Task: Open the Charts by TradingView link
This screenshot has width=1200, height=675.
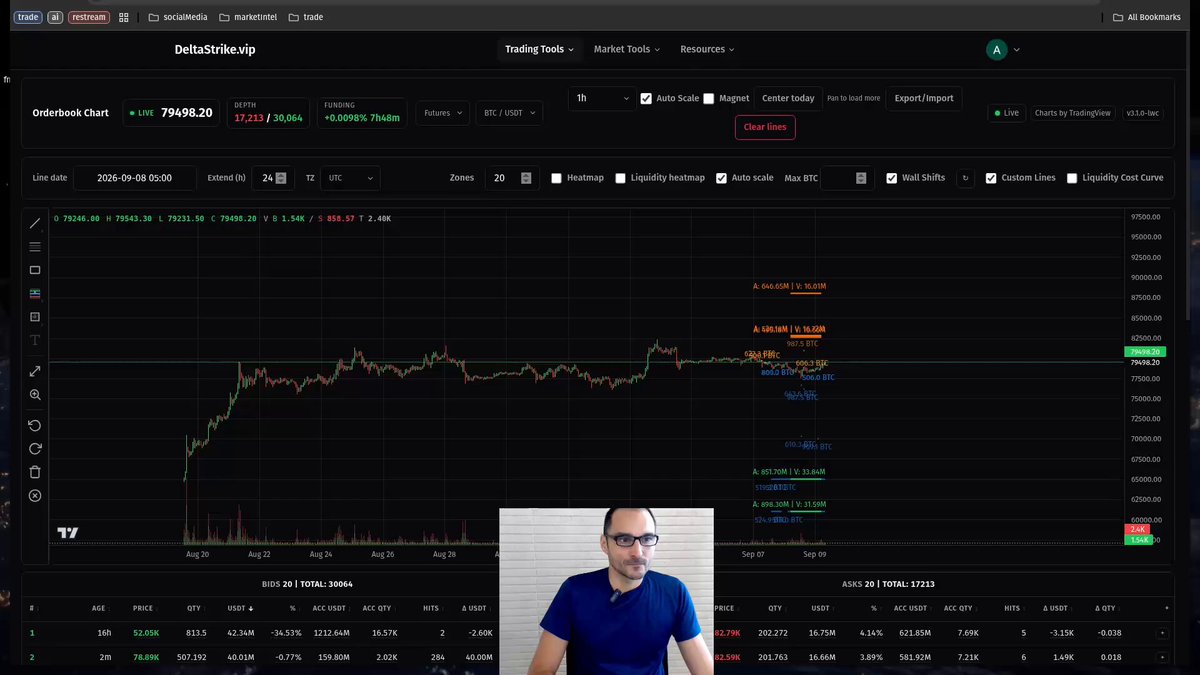Action: point(1073,113)
